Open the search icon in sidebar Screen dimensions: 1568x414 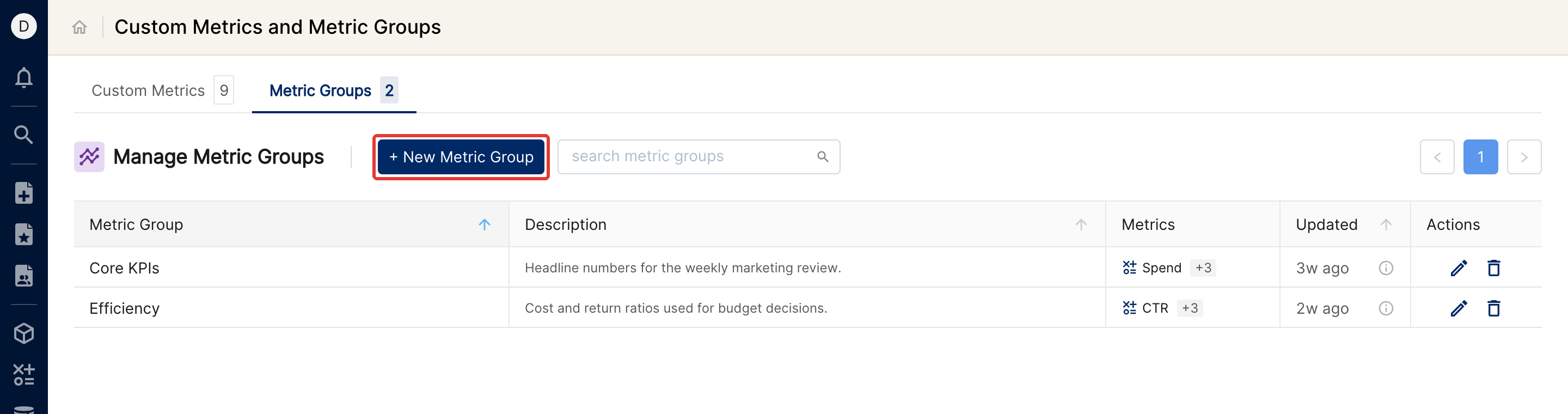24,135
